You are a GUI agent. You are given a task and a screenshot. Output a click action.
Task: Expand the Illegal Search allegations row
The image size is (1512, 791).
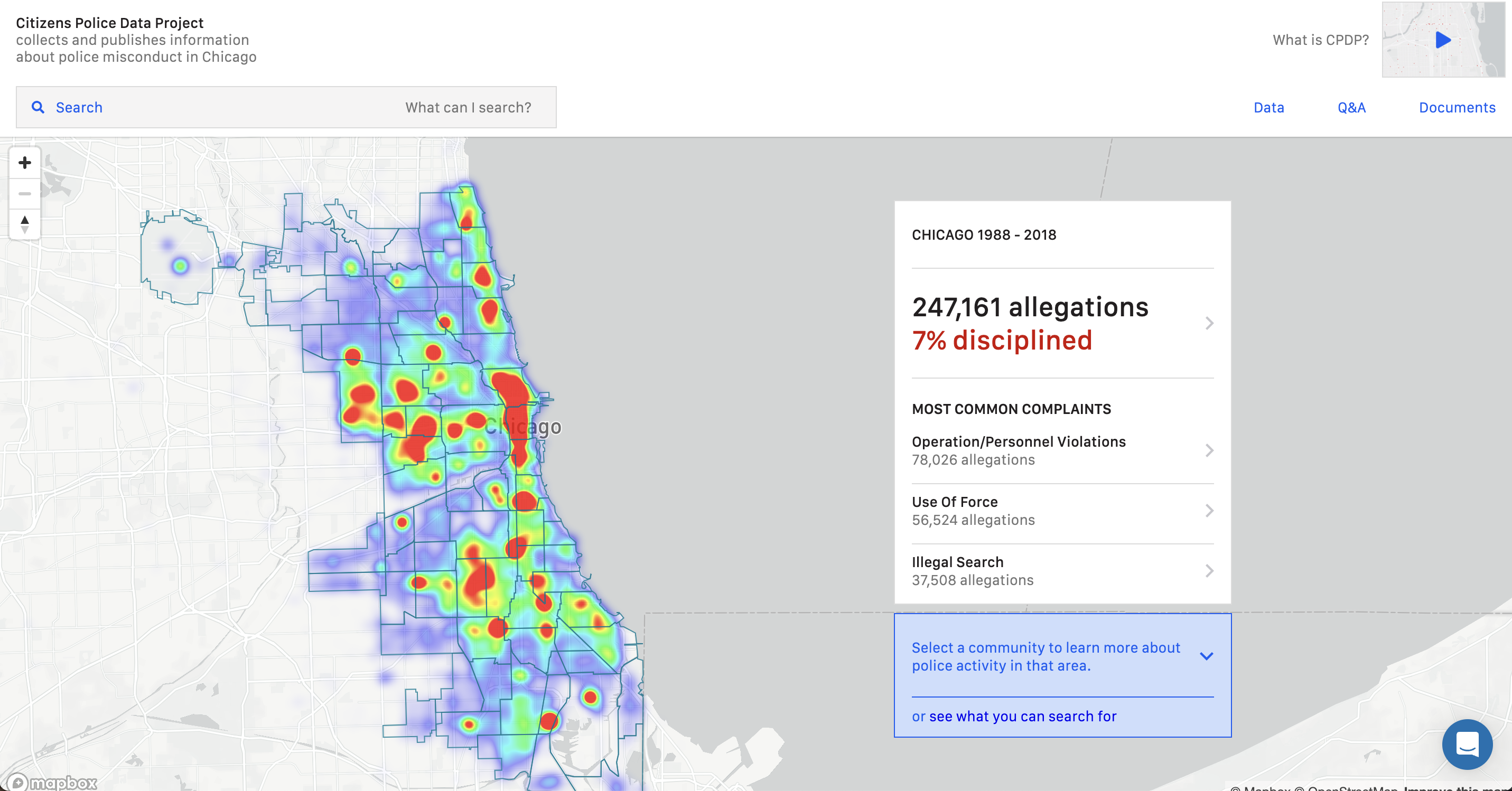point(1209,571)
